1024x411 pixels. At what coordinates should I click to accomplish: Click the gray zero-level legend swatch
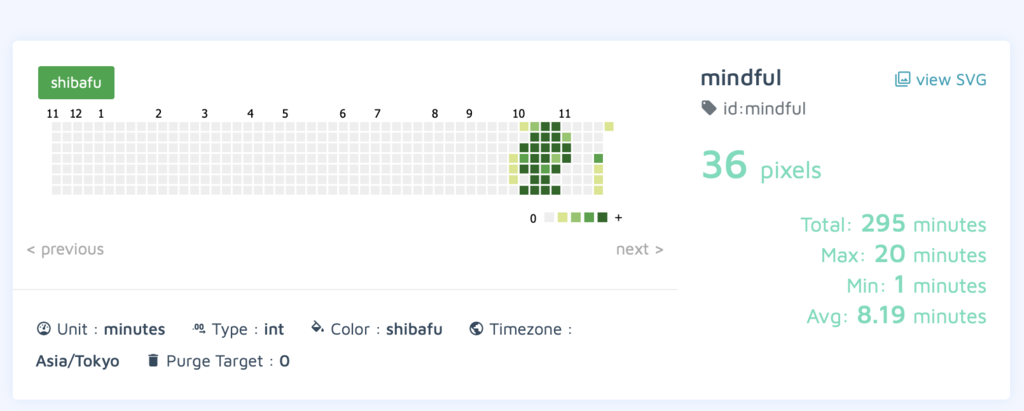click(x=549, y=218)
